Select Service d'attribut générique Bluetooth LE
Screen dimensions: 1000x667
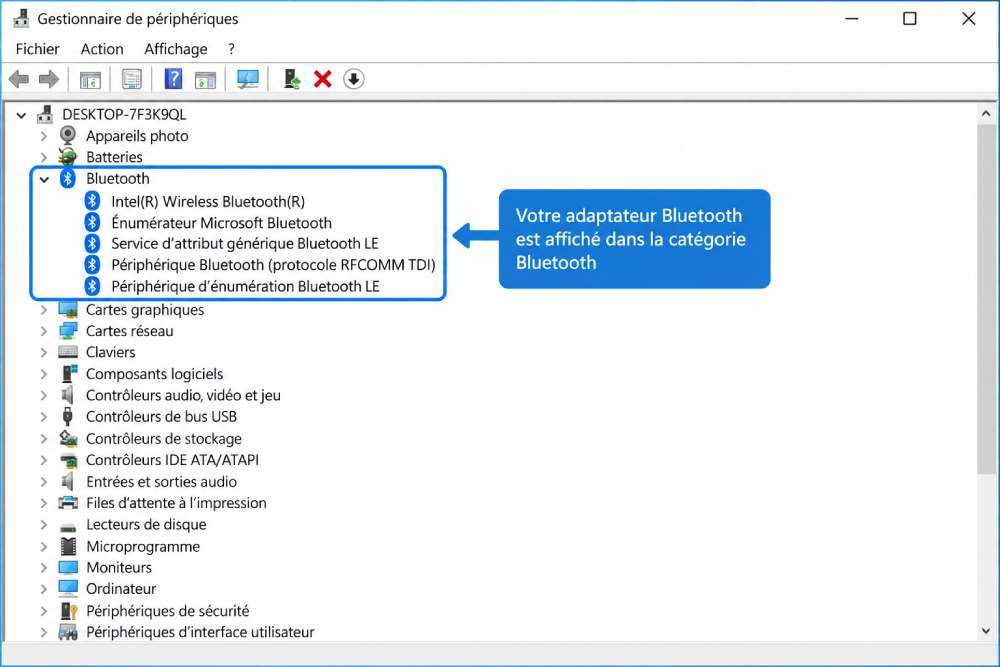(245, 244)
